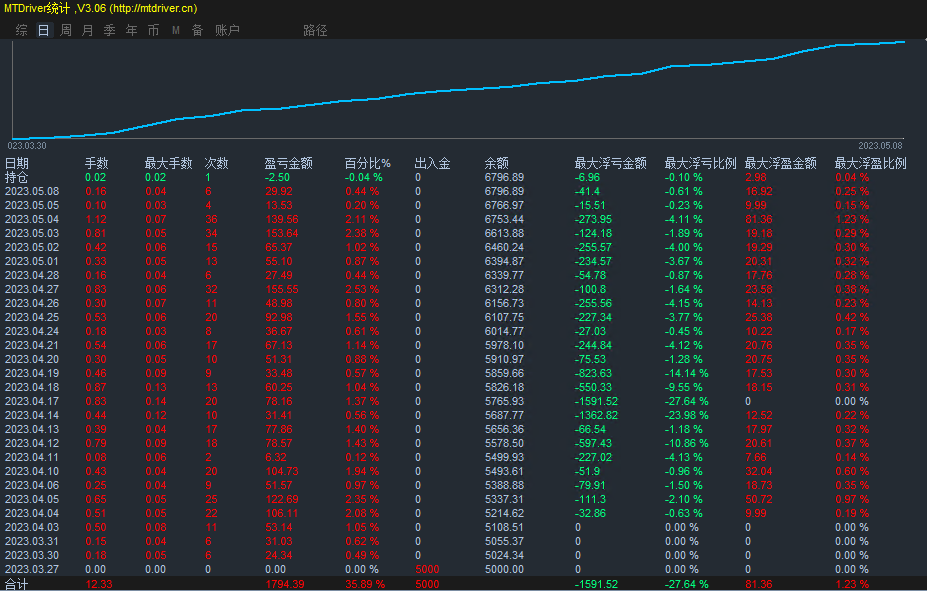The width and height of the screenshot is (927, 591).
Task: Click profit 122.69 on 2023.04.05
Action: [x=281, y=499]
